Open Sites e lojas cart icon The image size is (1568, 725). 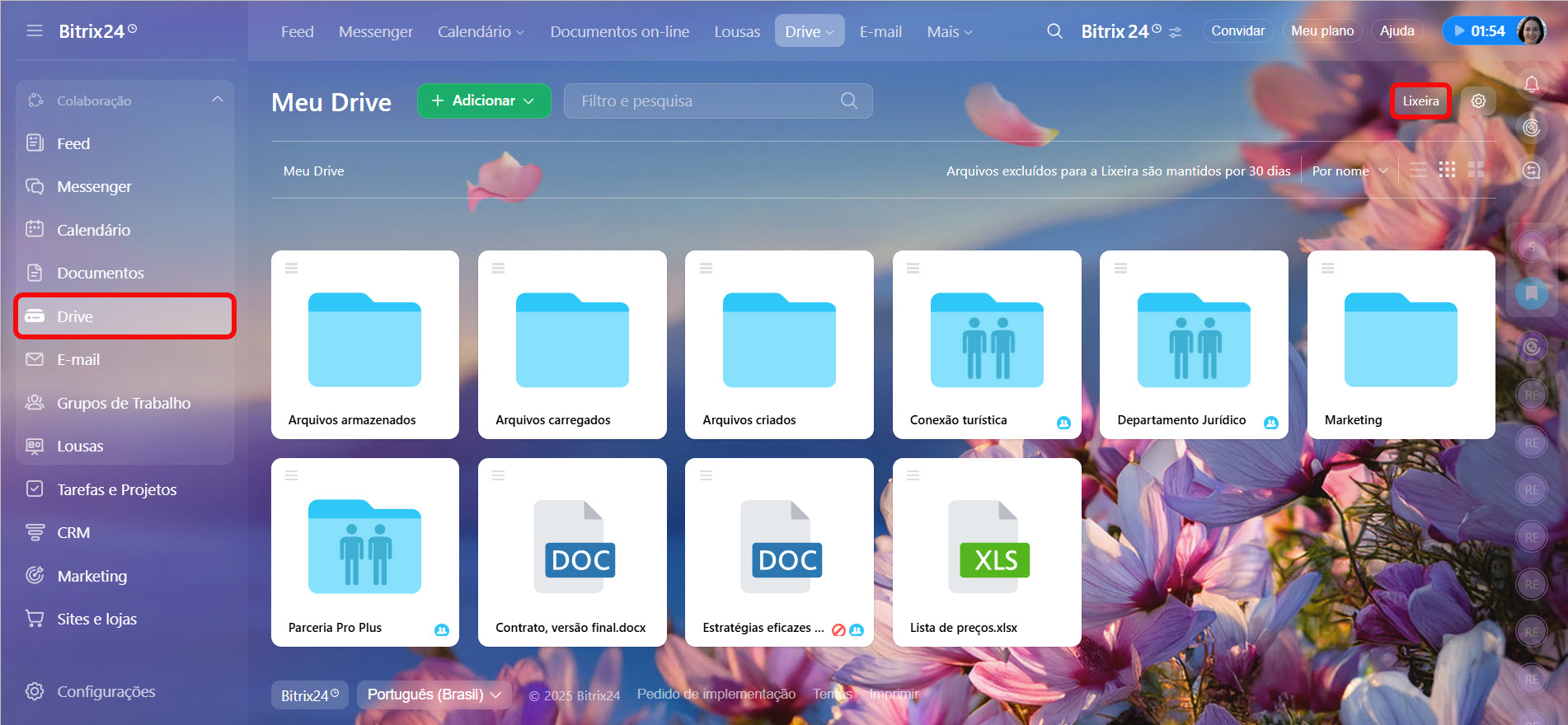click(35, 619)
